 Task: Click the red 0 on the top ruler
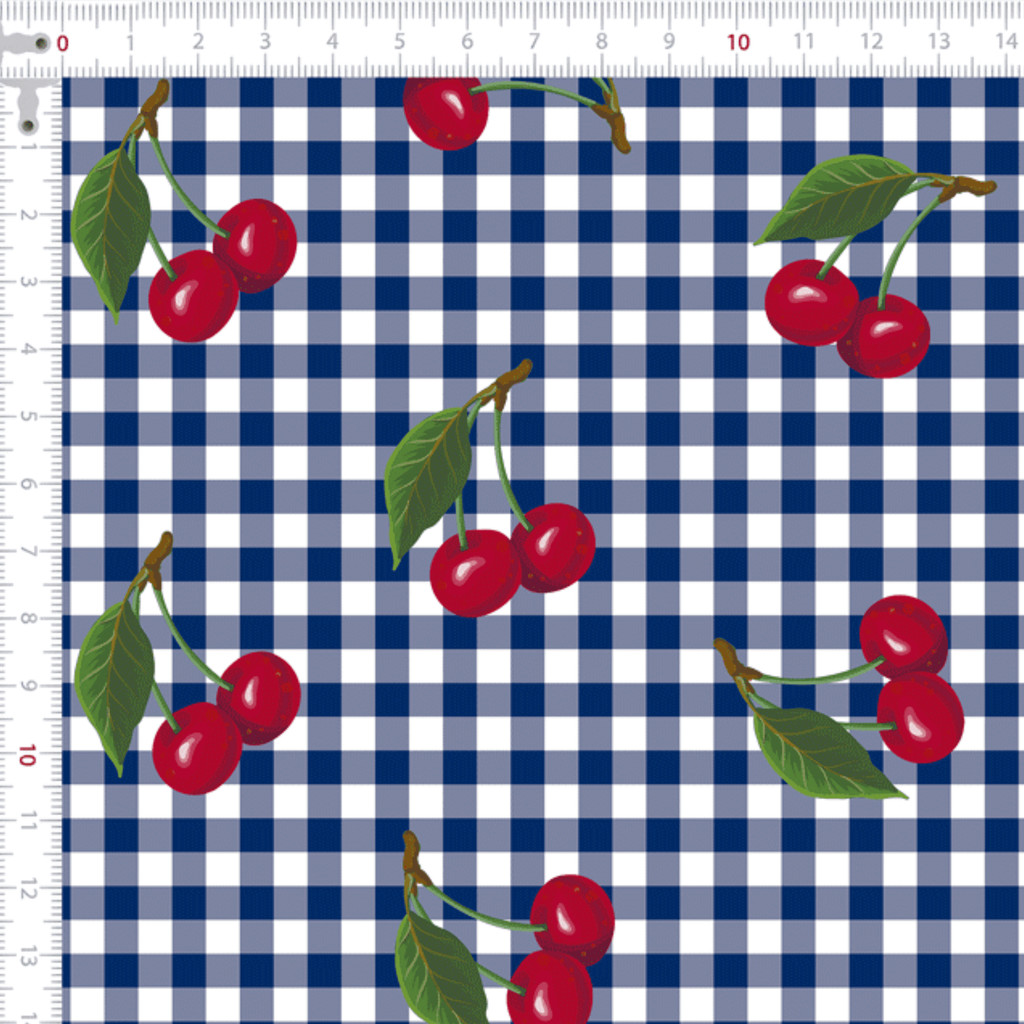pos(62,43)
